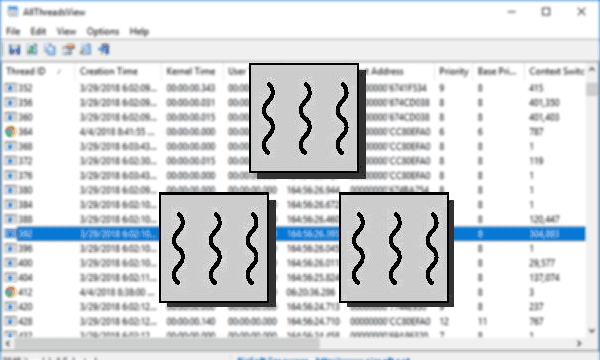Screen dimensions: 600x360
Task: Sort by the Base Pri... column header
Action: point(498,71)
